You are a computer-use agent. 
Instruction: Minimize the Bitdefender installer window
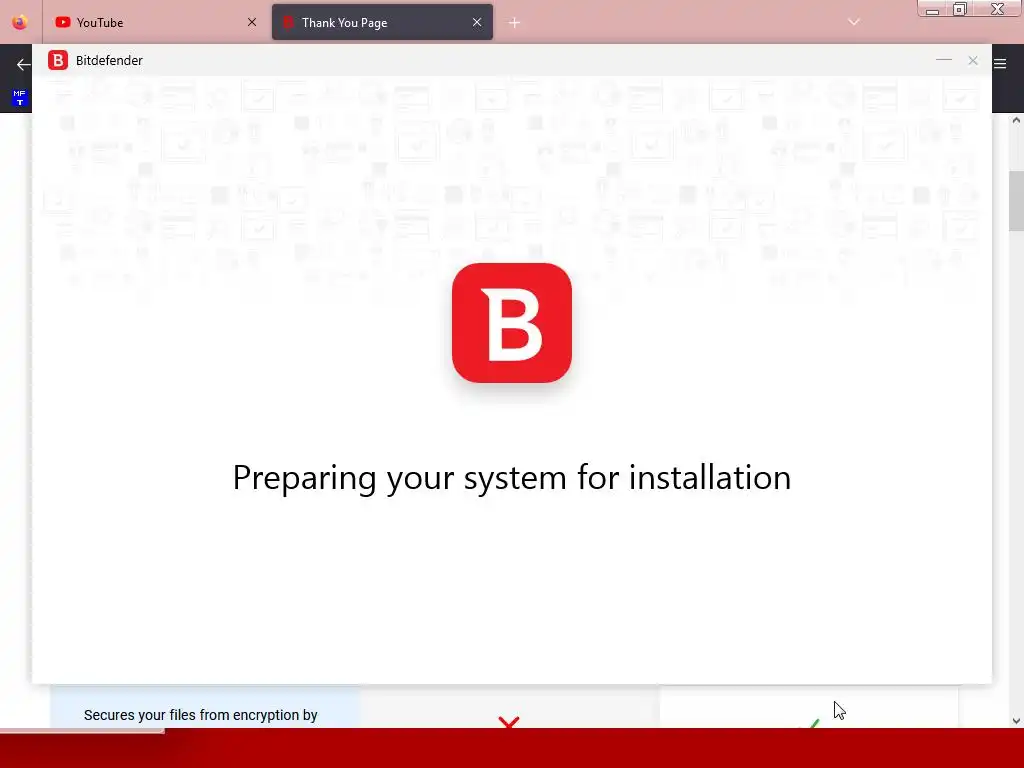(x=944, y=60)
